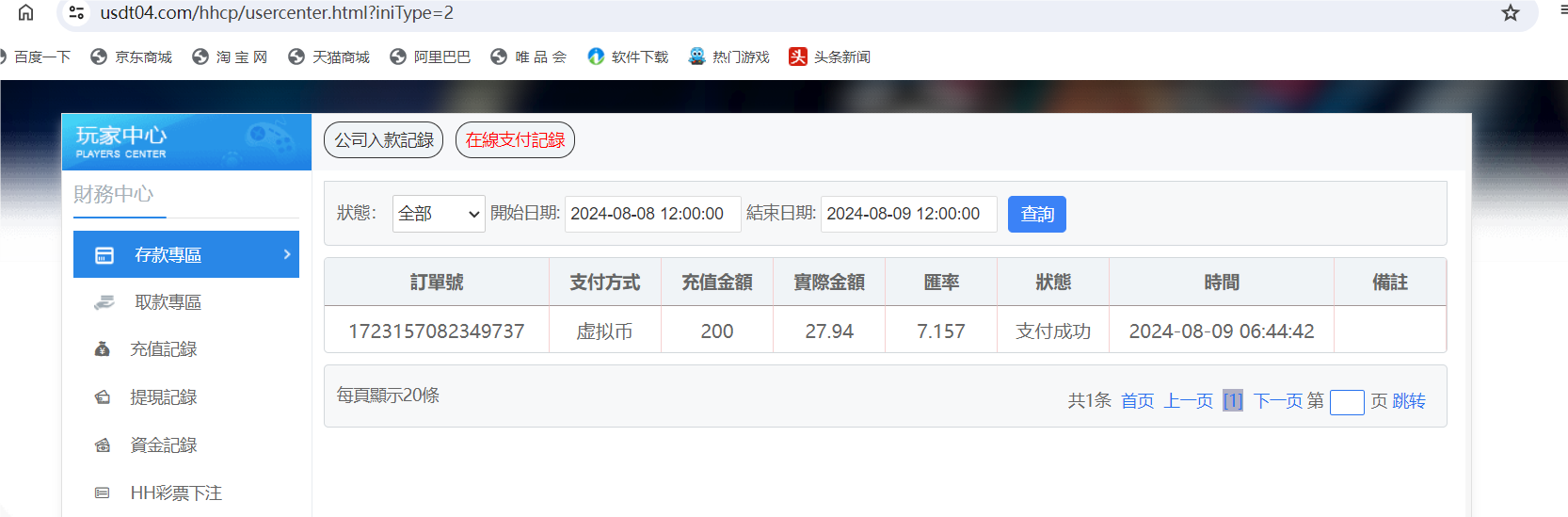The image size is (1568, 517).
Task: Click the 開始日期 date field
Action: (652, 214)
